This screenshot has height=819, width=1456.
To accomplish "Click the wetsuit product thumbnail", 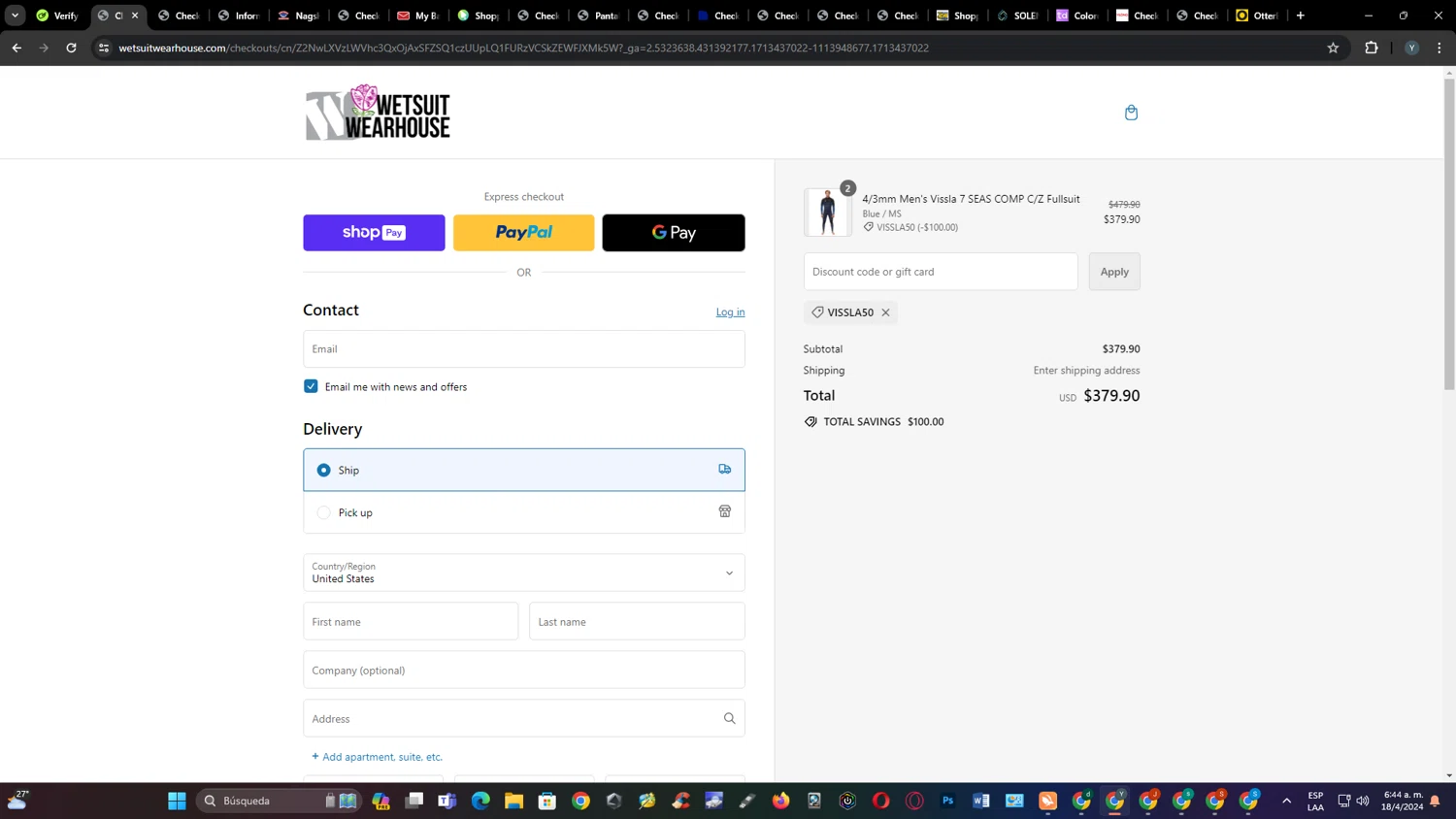I will pyautogui.click(x=827, y=212).
